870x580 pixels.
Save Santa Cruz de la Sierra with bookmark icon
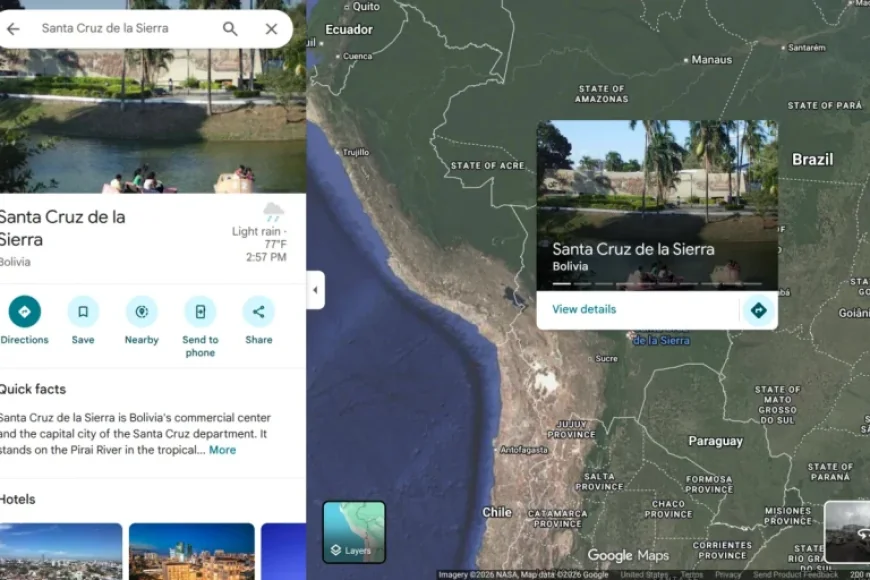click(83, 311)
